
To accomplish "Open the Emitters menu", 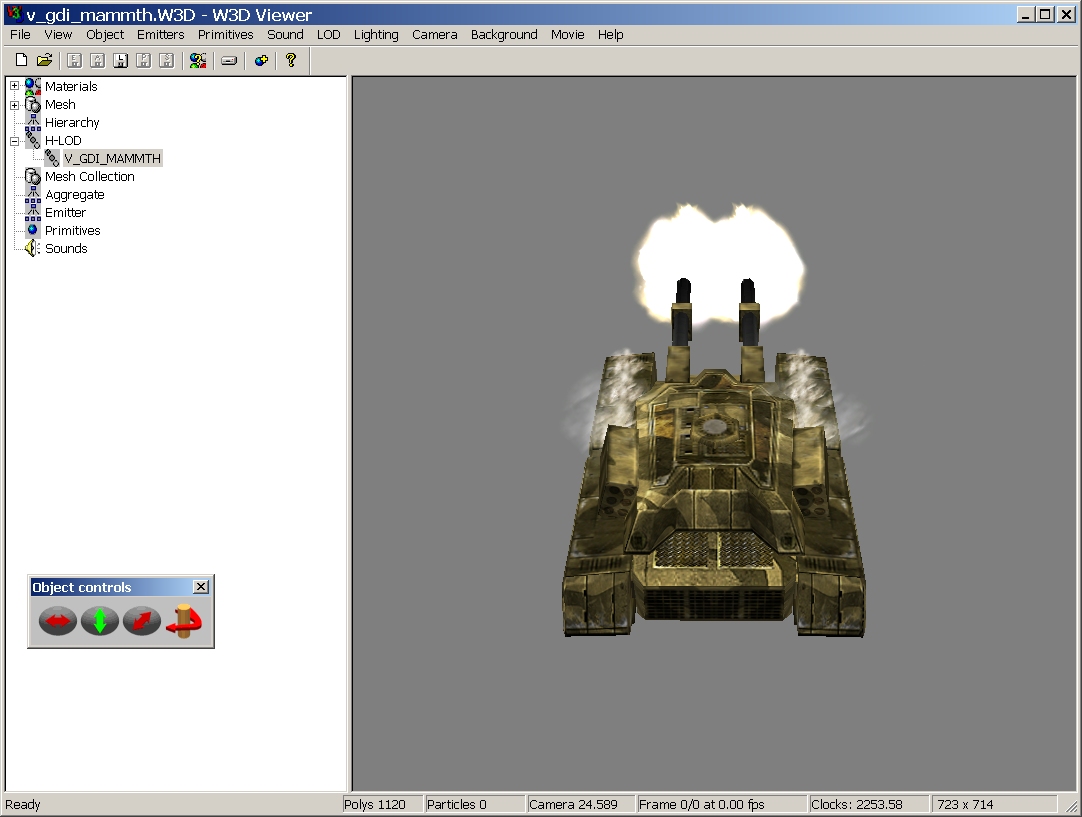I will [x=160, y=35].
